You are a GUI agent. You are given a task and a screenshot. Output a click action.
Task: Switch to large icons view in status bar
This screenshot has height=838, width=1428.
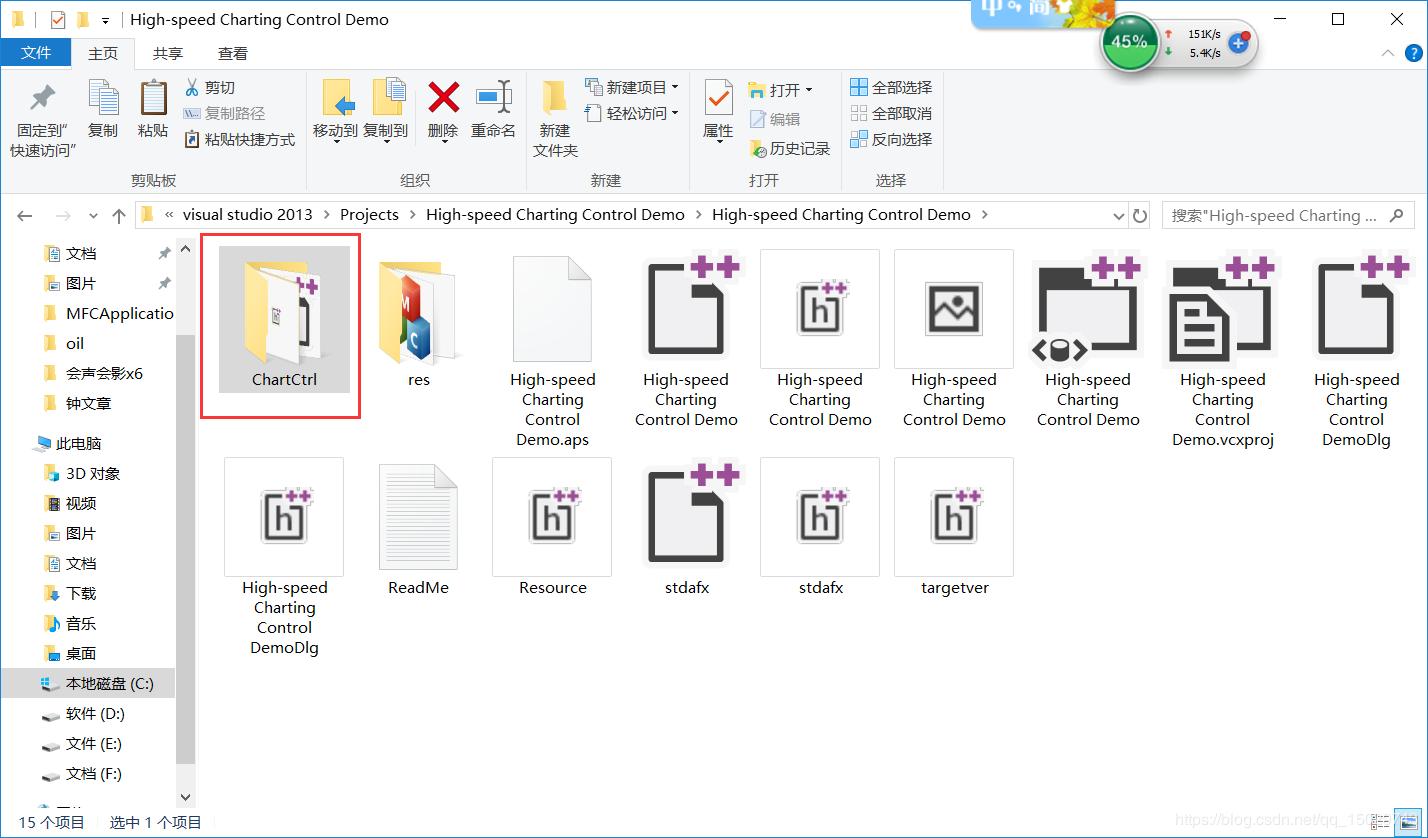tap(1408, 821)
